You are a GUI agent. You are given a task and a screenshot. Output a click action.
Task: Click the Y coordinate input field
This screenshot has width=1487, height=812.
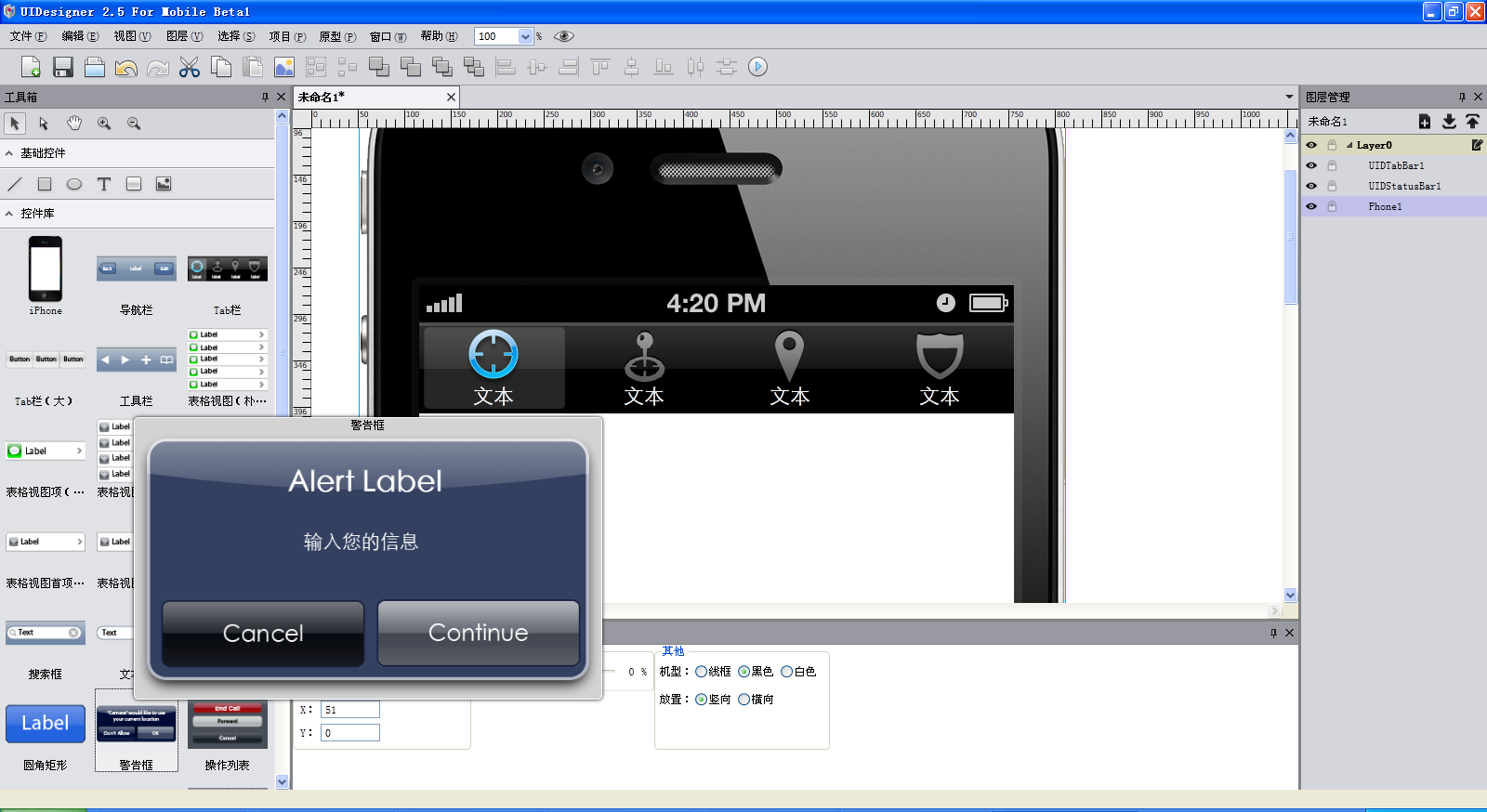coord(350,733)
